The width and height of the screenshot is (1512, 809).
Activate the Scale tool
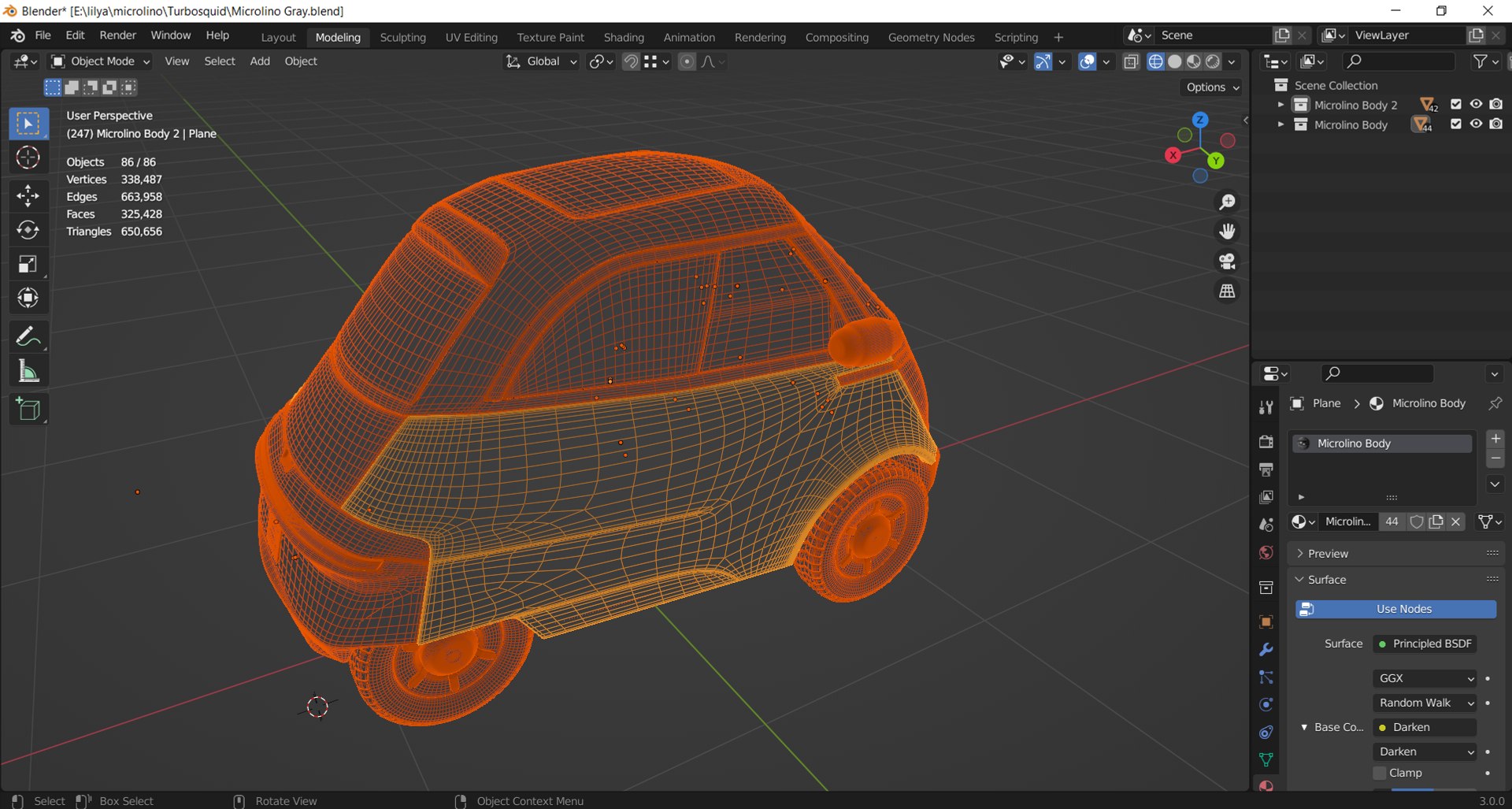pos(28,265)
